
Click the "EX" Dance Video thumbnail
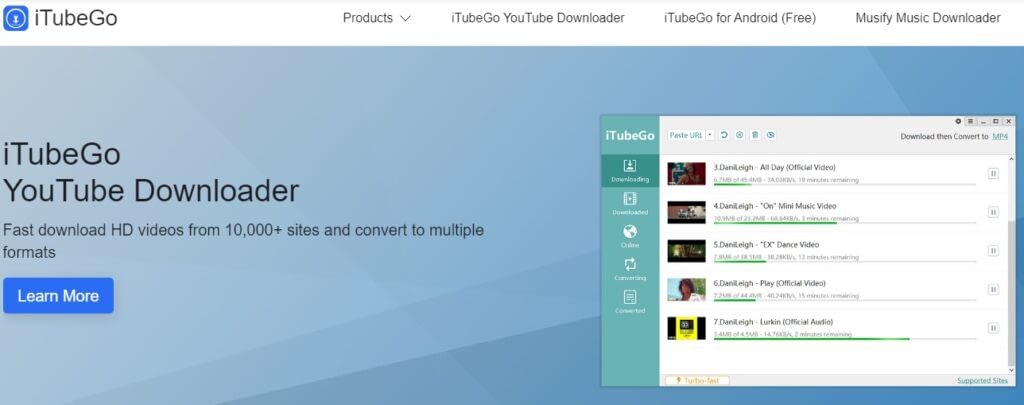[686, 251]
